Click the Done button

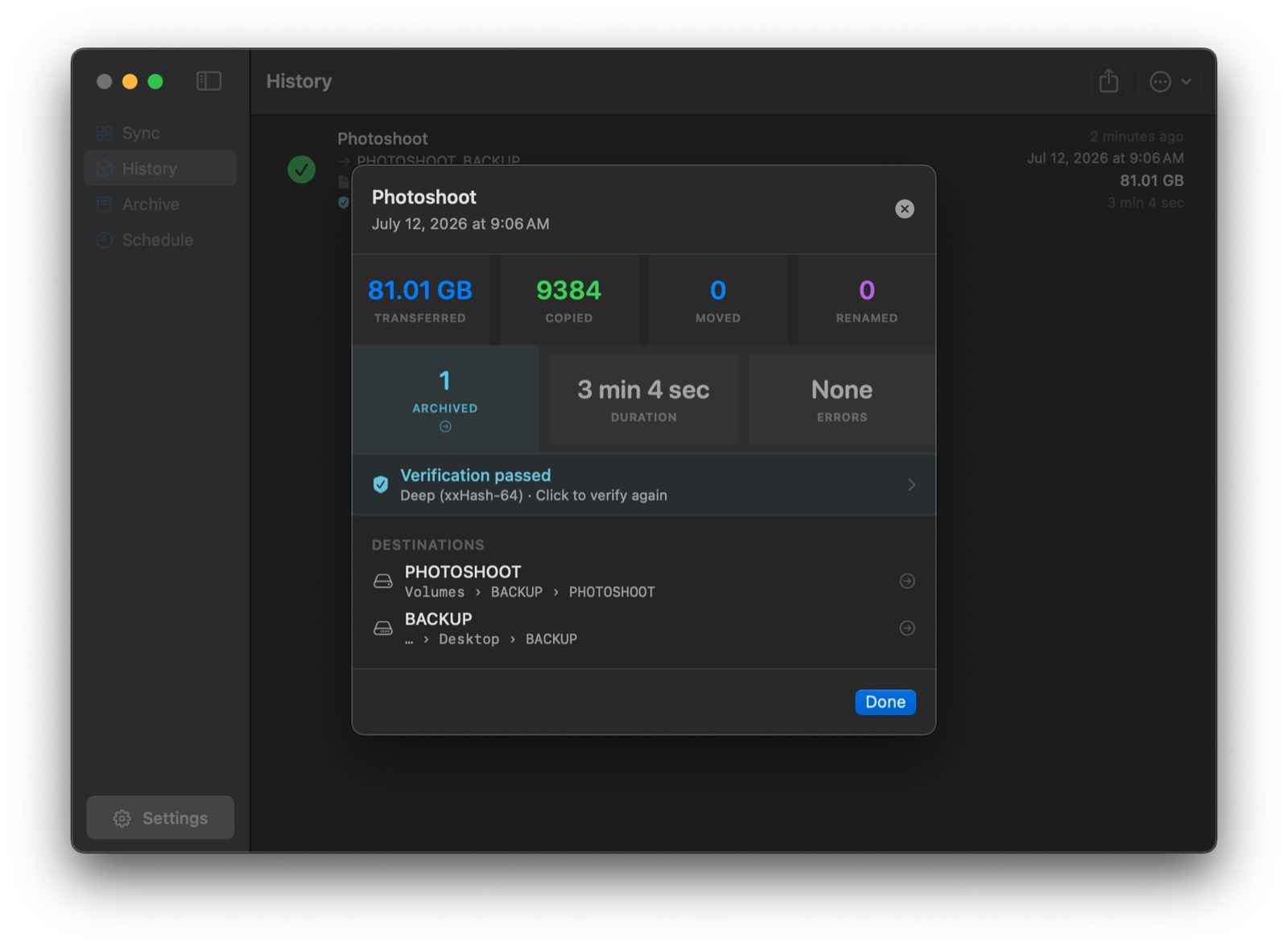pyautogui.click(x=885, y=702)
